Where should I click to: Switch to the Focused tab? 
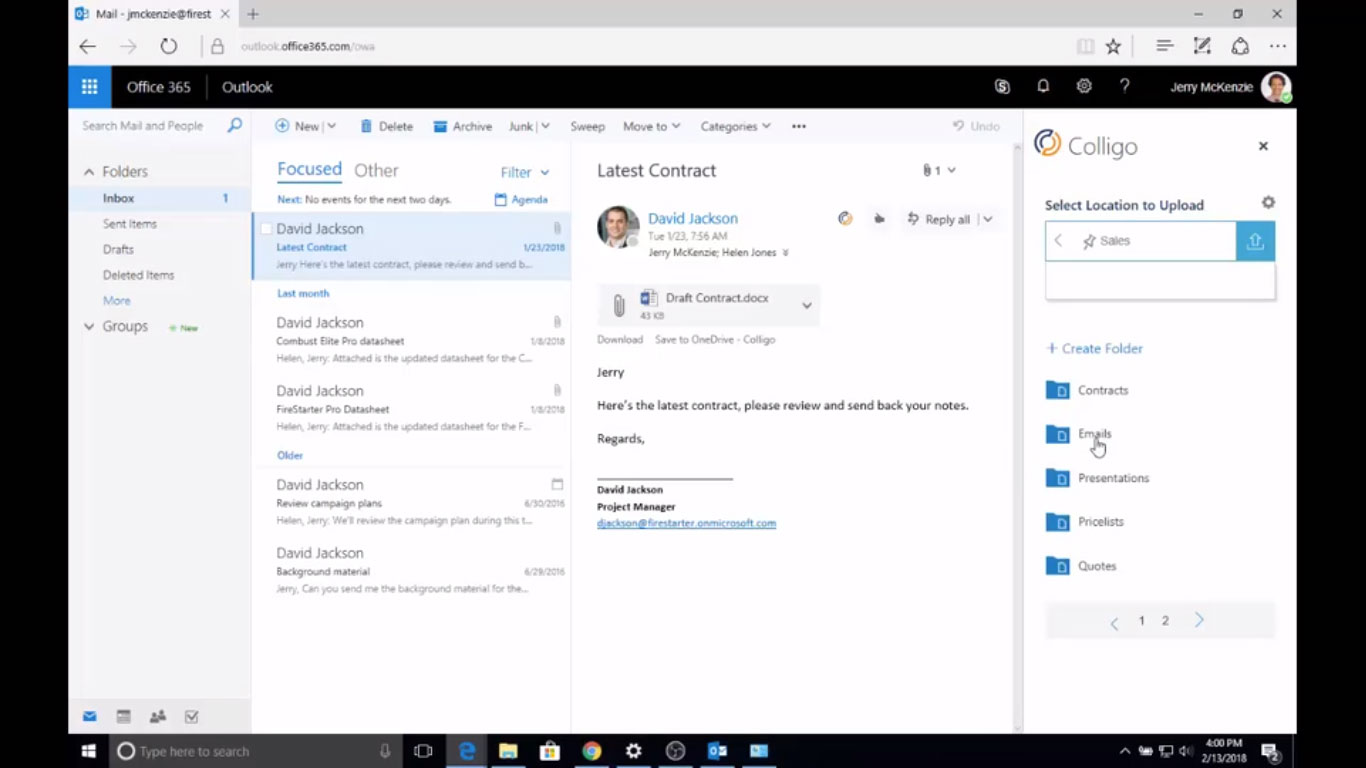(x=309, y=170)
